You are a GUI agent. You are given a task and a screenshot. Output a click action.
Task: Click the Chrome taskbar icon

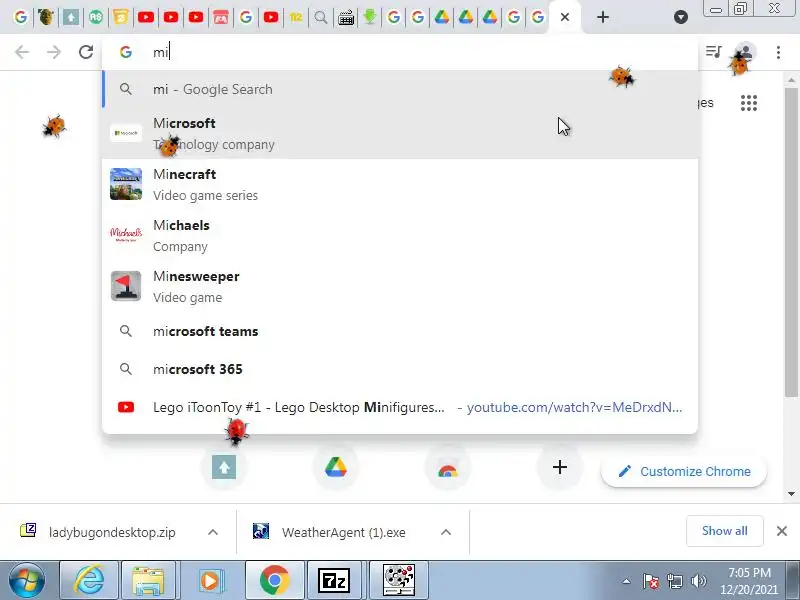(274, 580)
